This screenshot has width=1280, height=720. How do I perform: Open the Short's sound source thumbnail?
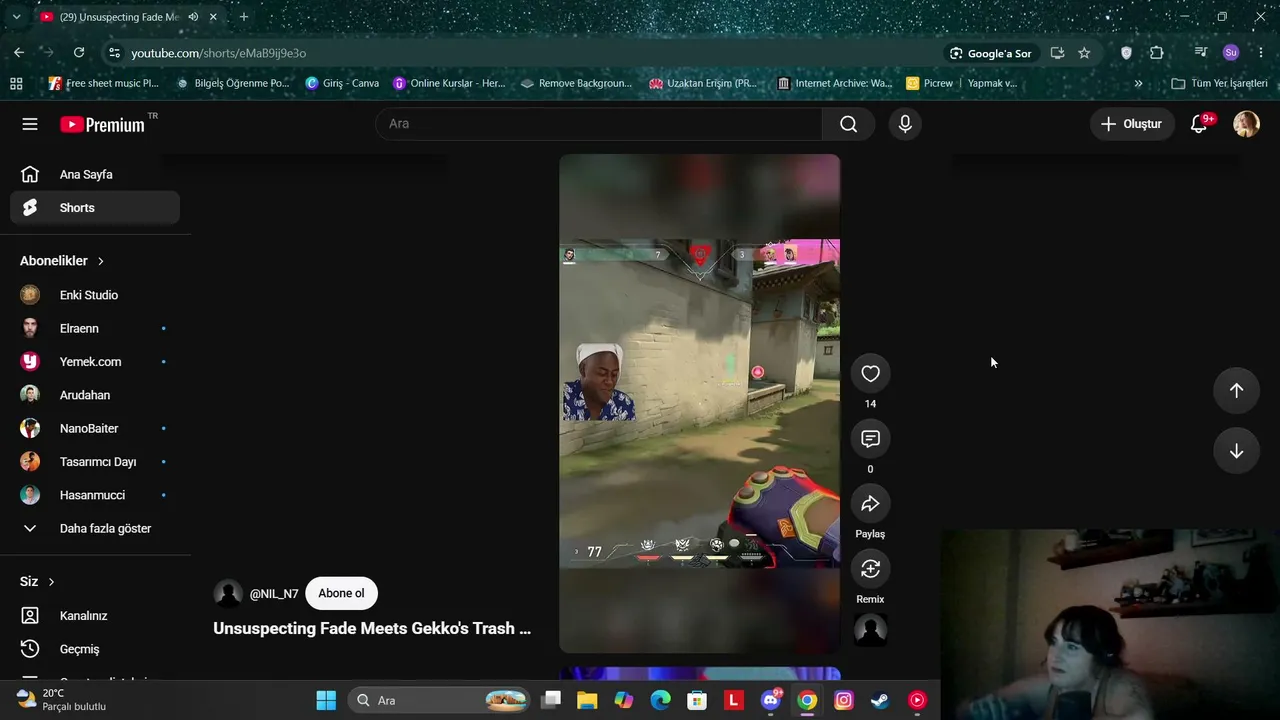870,630
